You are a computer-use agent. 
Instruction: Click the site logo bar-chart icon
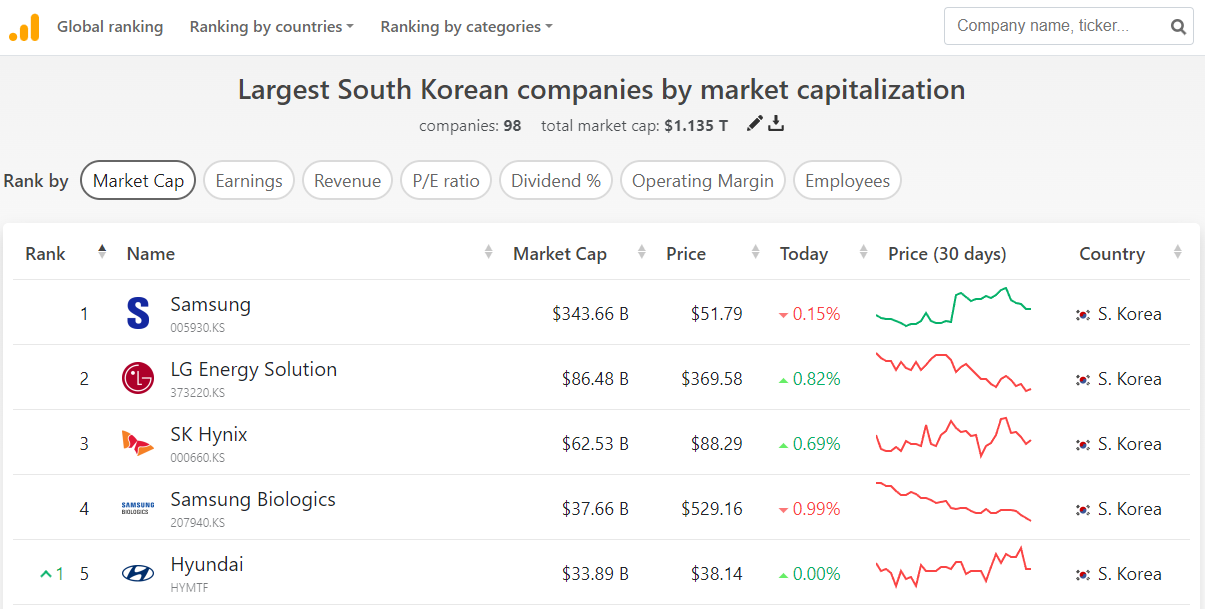(x=24, y=27)
